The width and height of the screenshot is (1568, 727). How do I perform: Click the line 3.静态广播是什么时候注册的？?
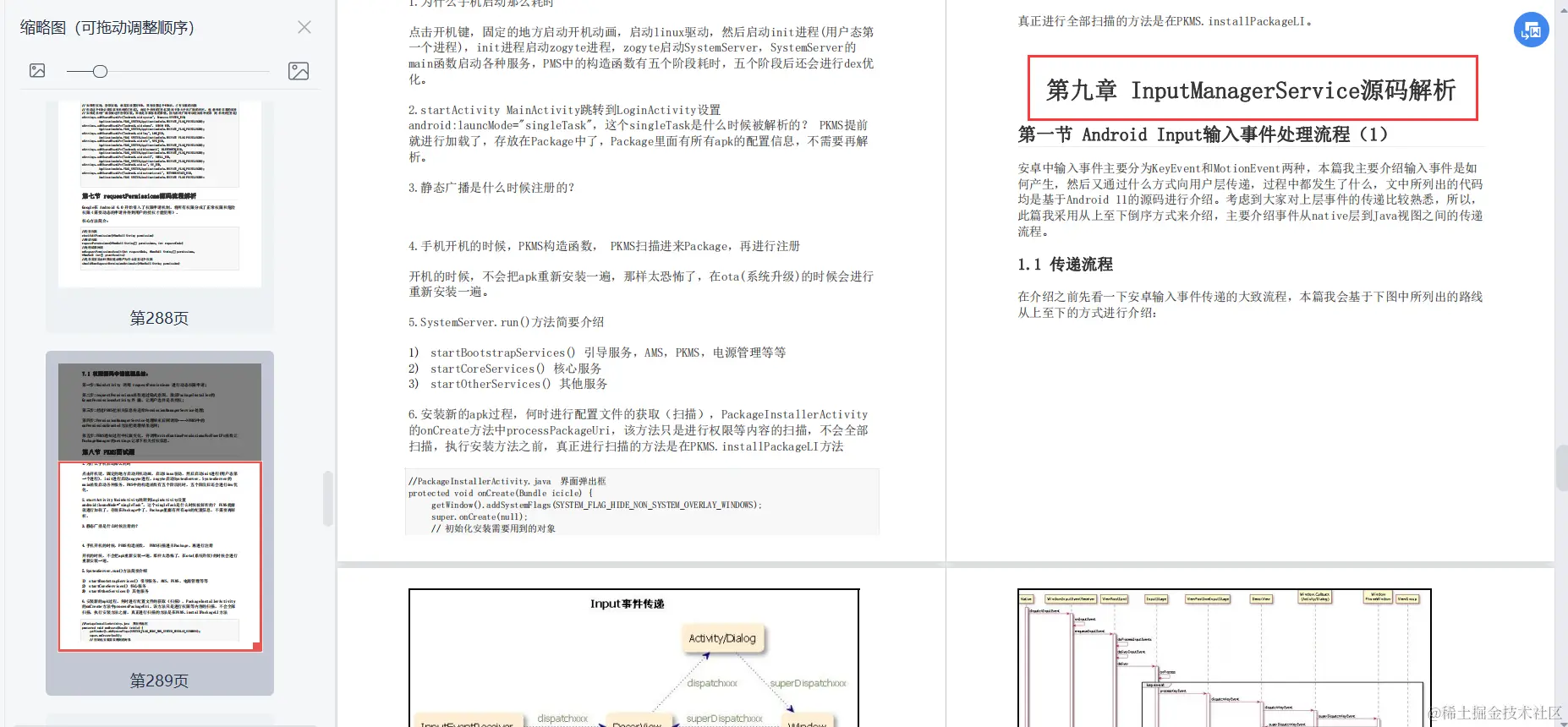point(491,188)
